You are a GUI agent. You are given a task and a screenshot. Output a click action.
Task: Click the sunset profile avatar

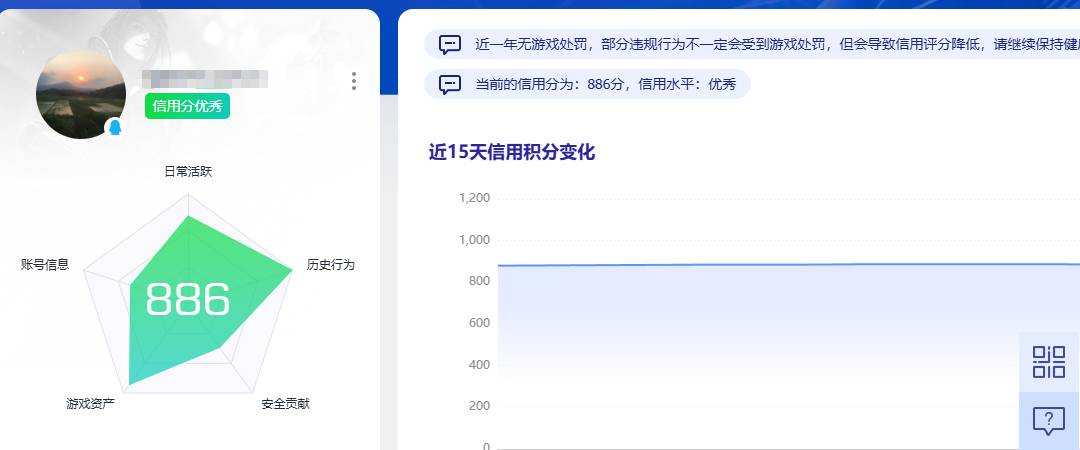point(81,94)
